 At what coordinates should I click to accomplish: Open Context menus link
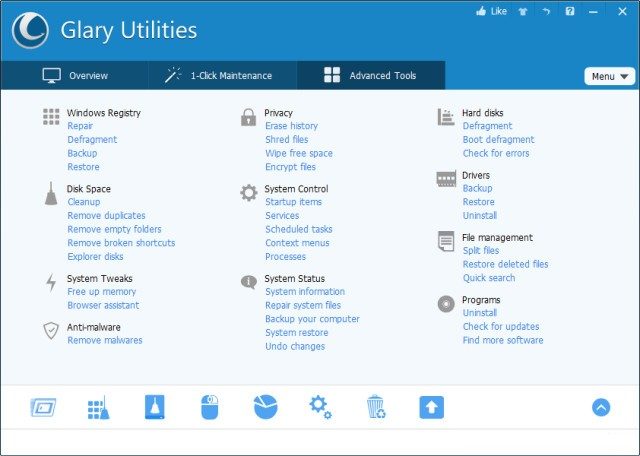[x=297, y=243]
